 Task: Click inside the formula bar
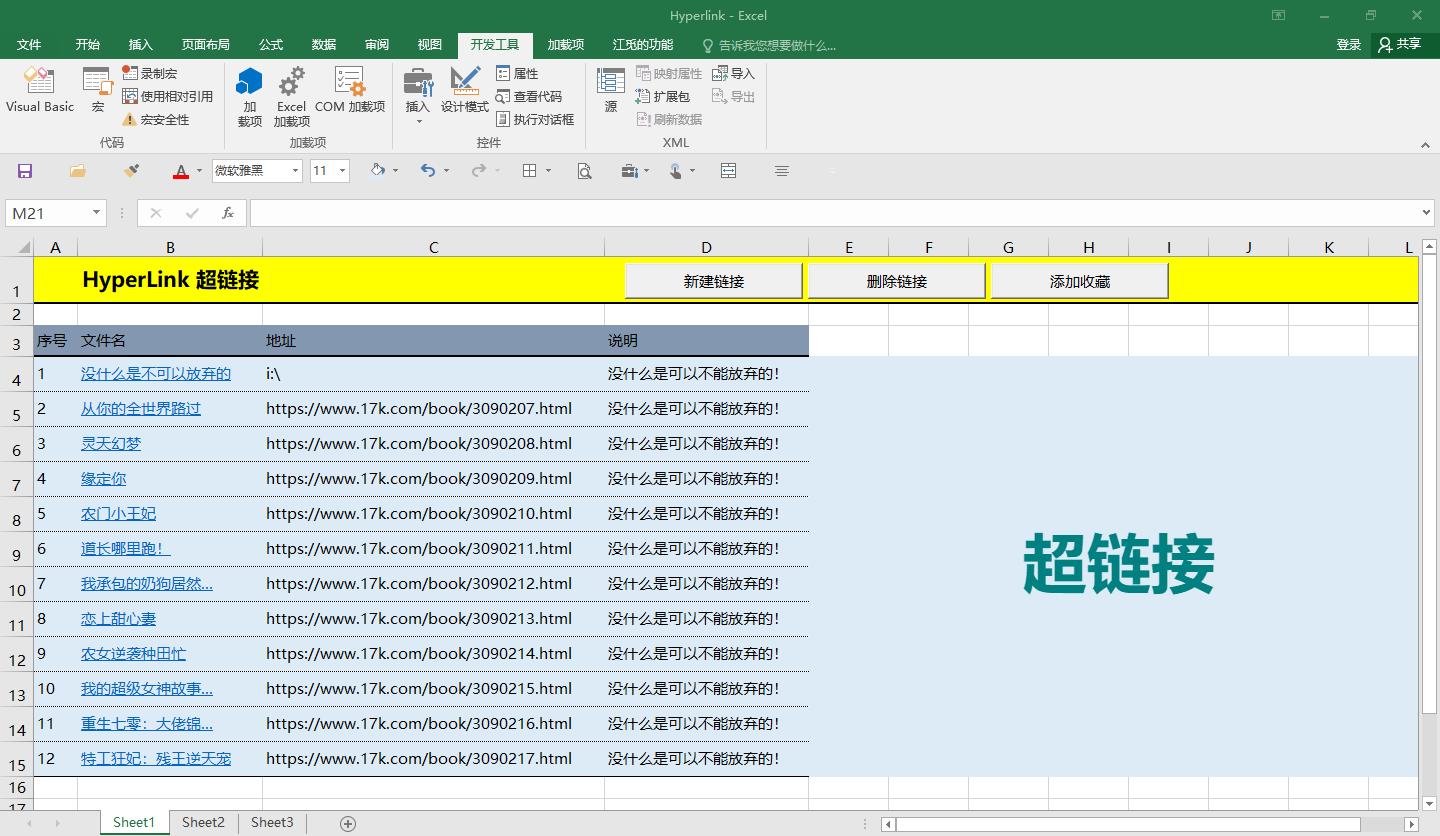click(700, 212)
